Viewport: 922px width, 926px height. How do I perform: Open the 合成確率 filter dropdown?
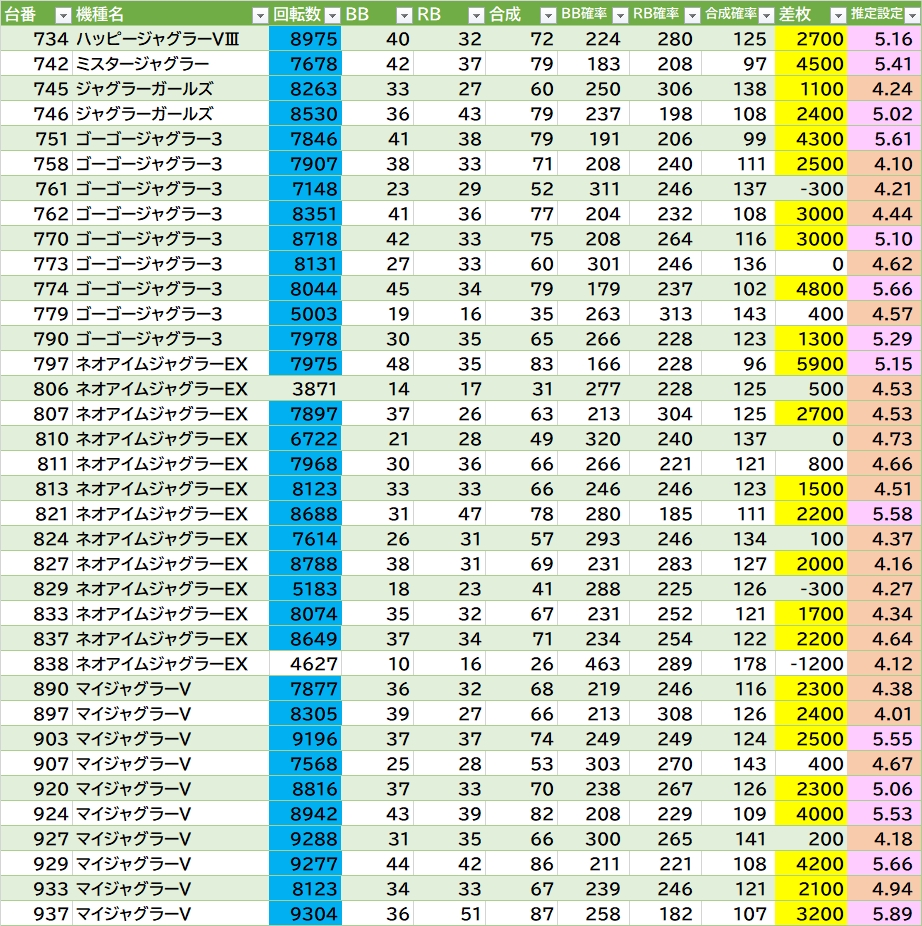763,15
